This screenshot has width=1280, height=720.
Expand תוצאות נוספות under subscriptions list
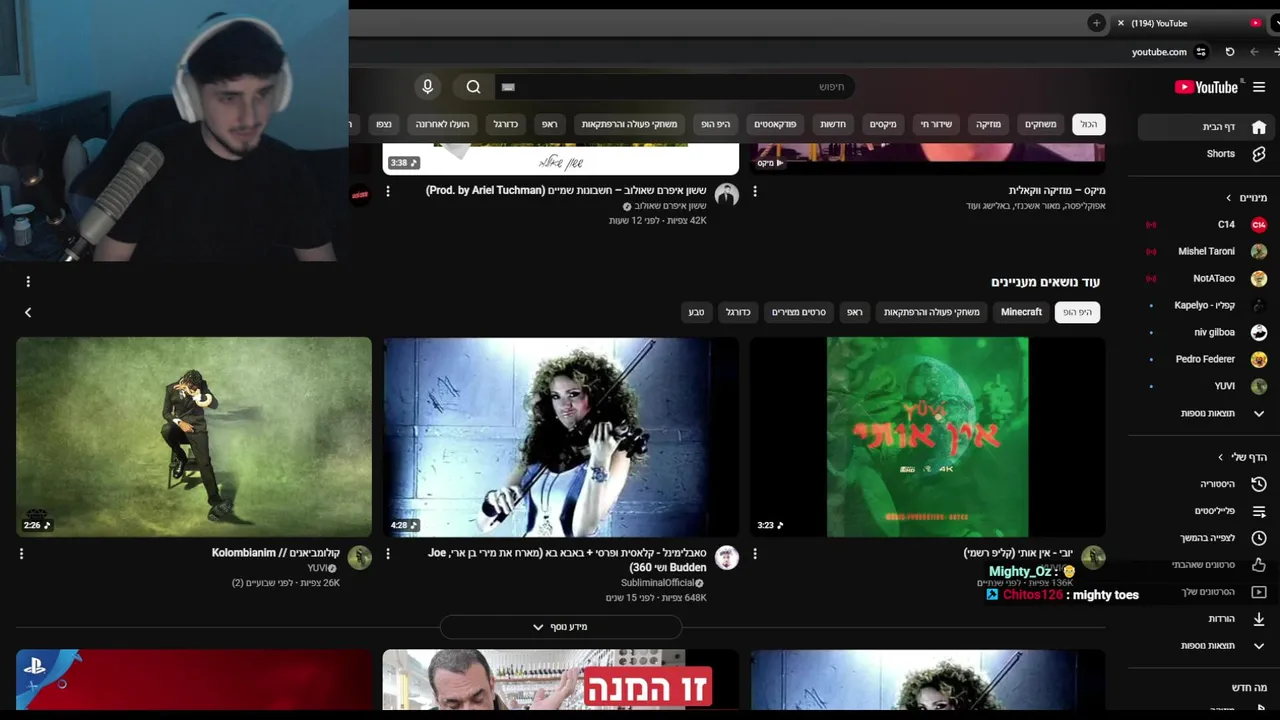(x=1204, y=414)
